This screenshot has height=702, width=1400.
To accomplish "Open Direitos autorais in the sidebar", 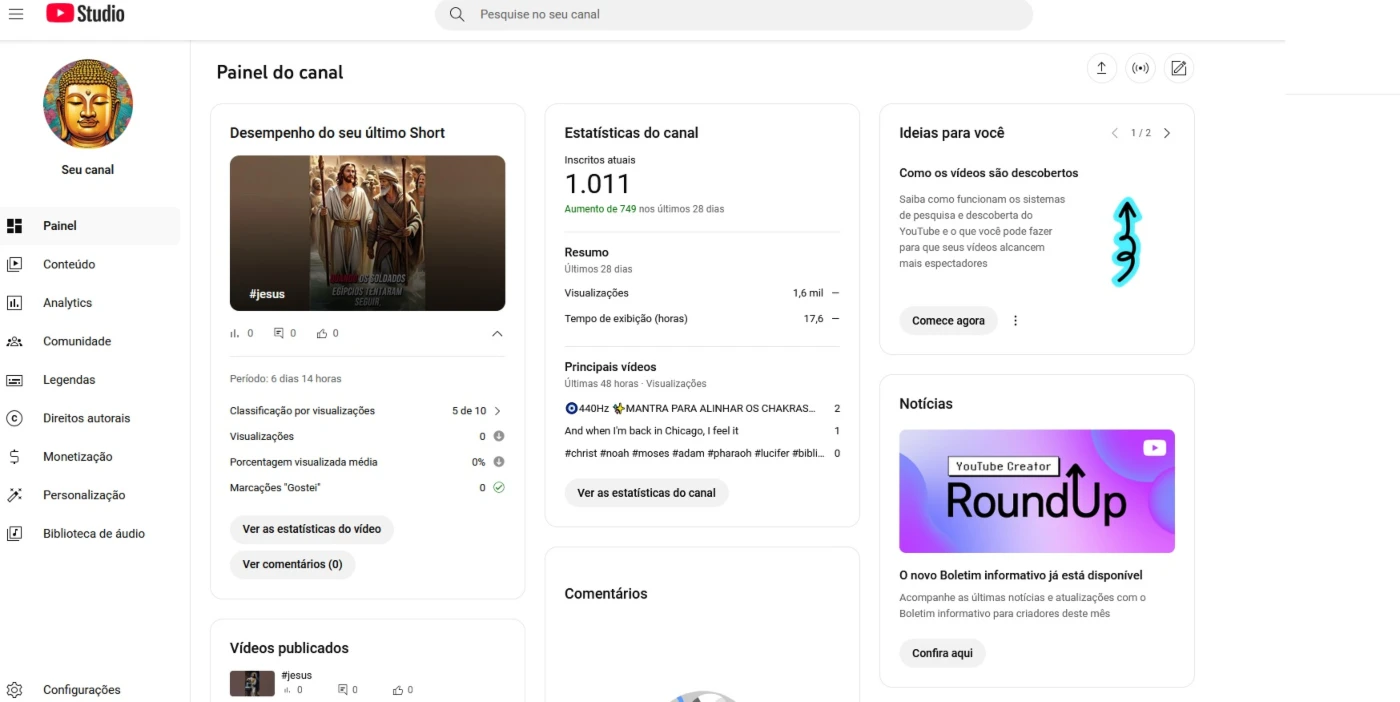I will click(x=90, y=418).
